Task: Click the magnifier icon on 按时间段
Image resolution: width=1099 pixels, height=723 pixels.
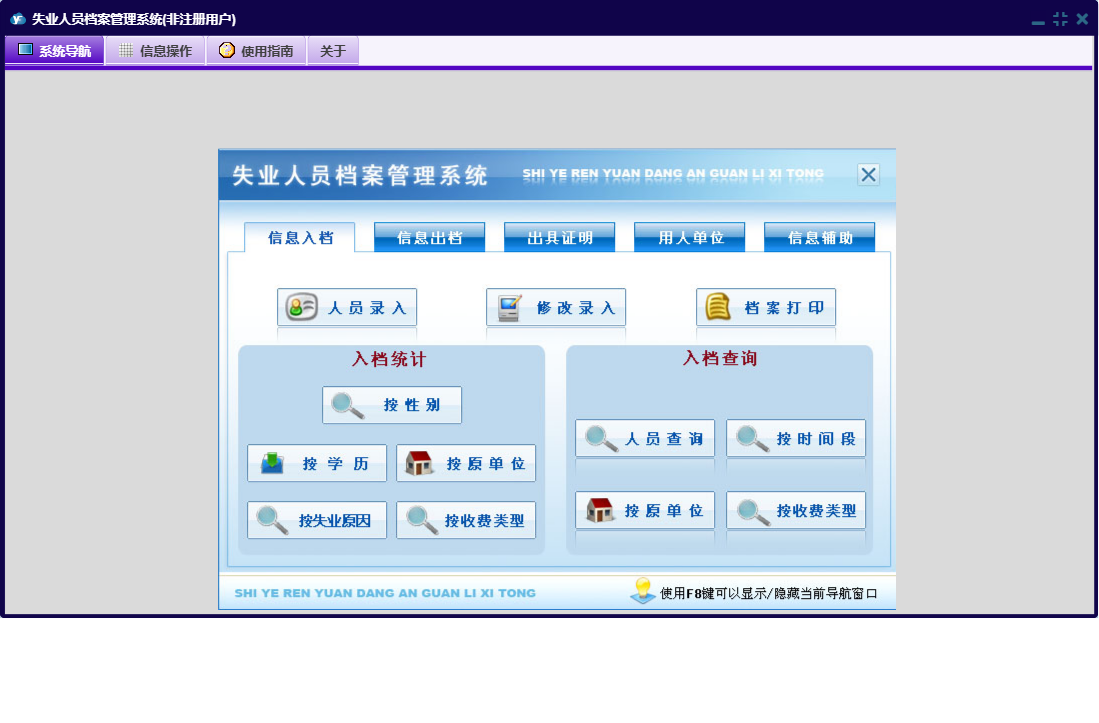Action: tap(753, 439)
